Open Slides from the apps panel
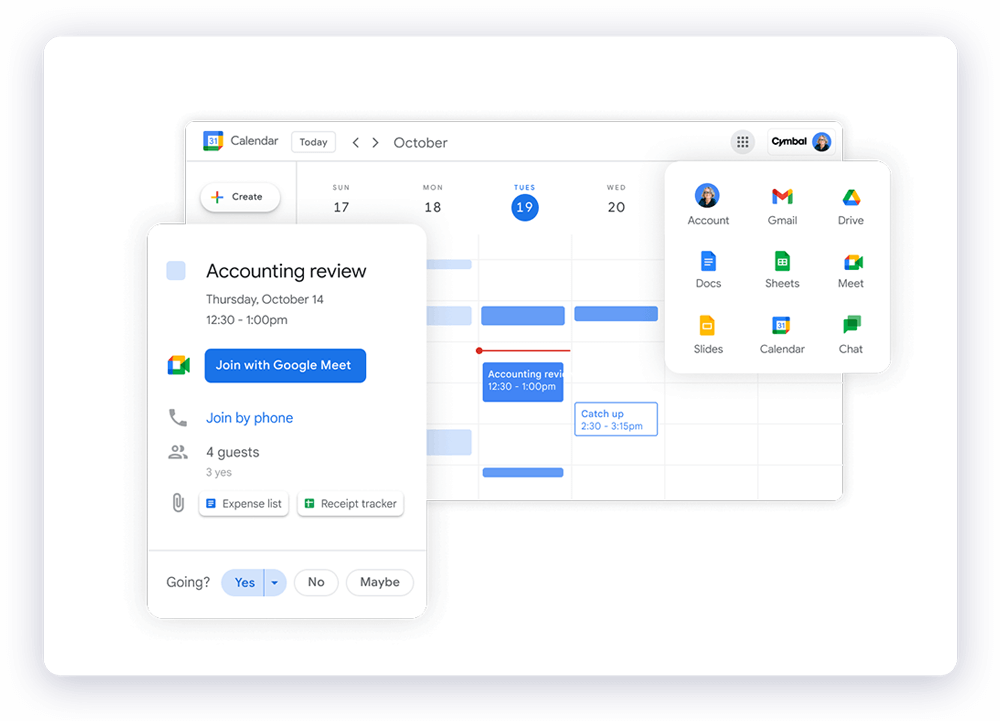This screenshot has height=721, width=1000. pos(708,335)
